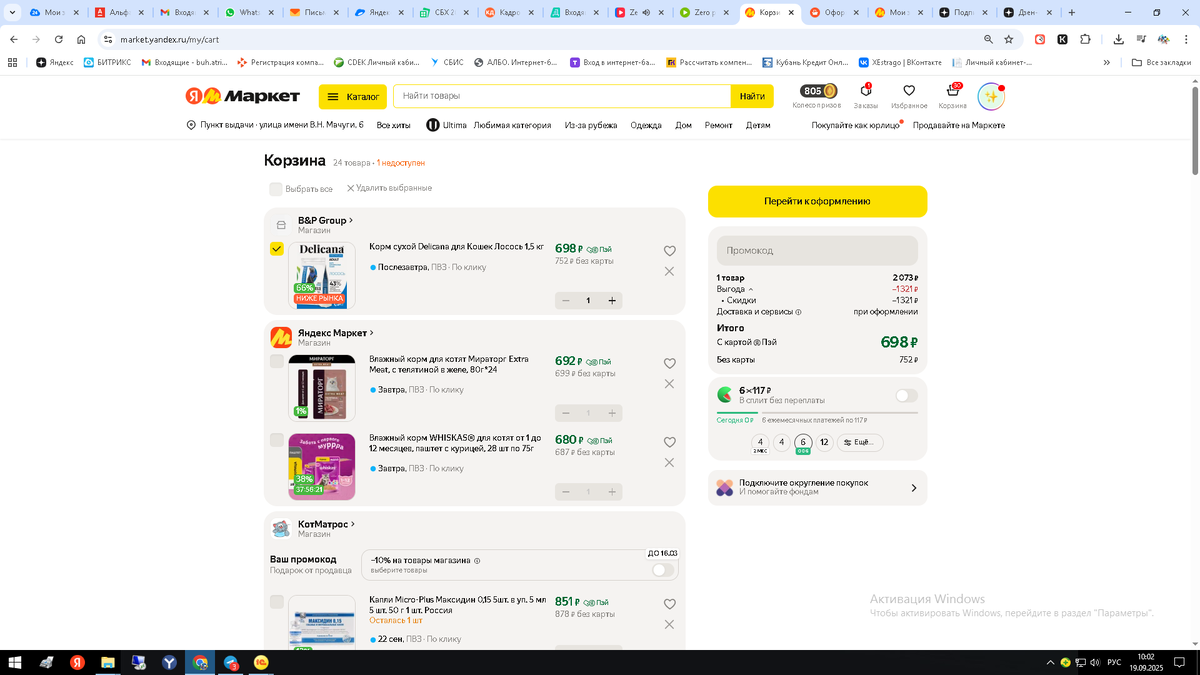Change pickup point улица Мачуги 6
This screenshot has width=1200, height=675.
click(275, 125)
